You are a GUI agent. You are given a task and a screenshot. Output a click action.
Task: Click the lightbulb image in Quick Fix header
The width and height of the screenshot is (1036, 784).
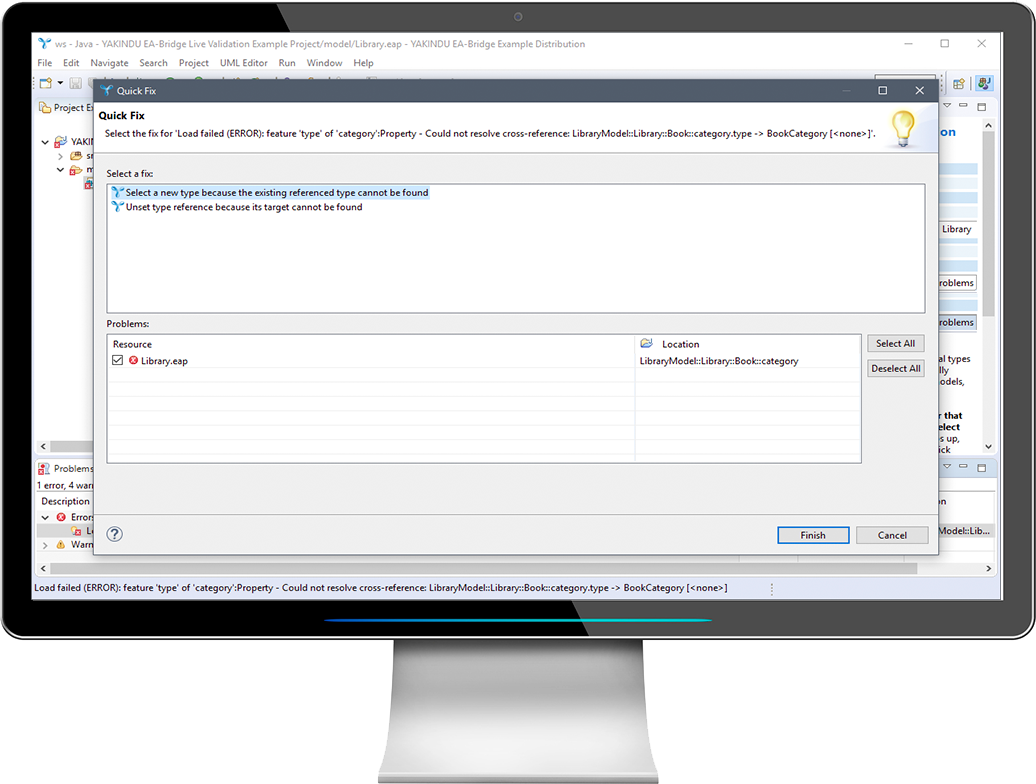pos(903,127)
